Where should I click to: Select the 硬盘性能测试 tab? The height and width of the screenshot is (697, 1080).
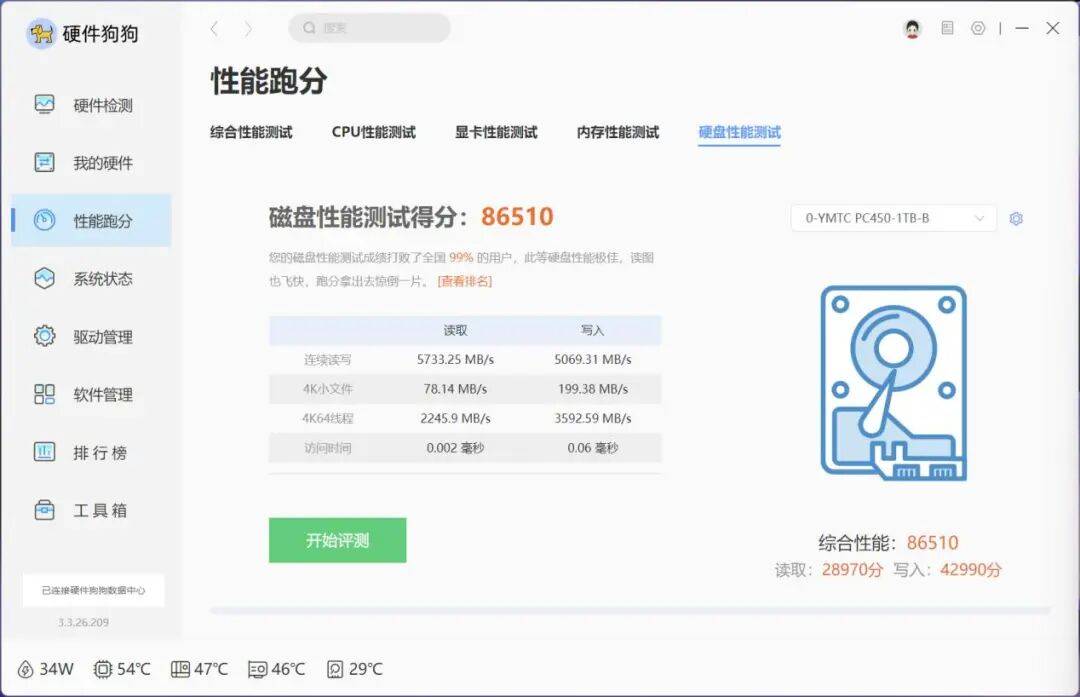(x=740, y=132)
